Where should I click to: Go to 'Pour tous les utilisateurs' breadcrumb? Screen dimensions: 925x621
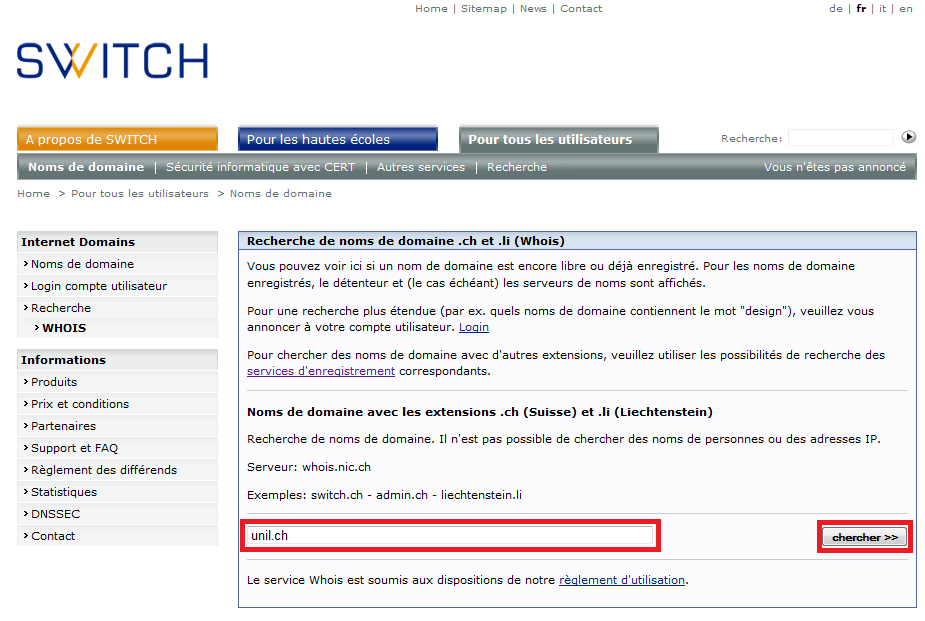pos(140,193)
